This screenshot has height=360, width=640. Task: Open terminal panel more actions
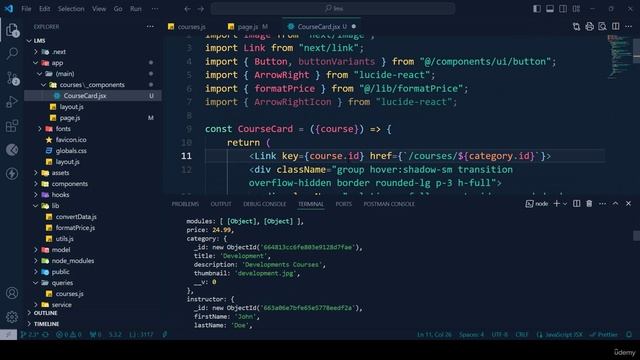click(x=602, y=204)
